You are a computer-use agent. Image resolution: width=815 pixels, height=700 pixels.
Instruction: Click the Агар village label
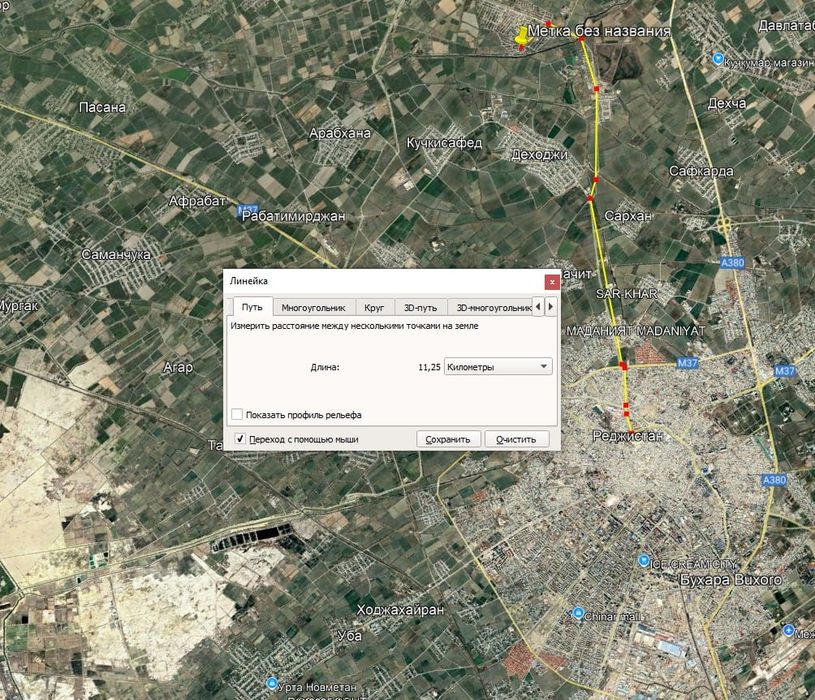point(178,367)
